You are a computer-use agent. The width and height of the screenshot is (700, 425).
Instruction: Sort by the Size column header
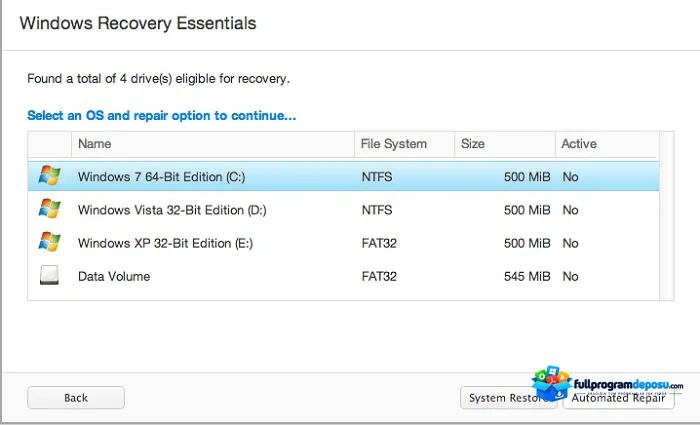[x=505, y=144]
